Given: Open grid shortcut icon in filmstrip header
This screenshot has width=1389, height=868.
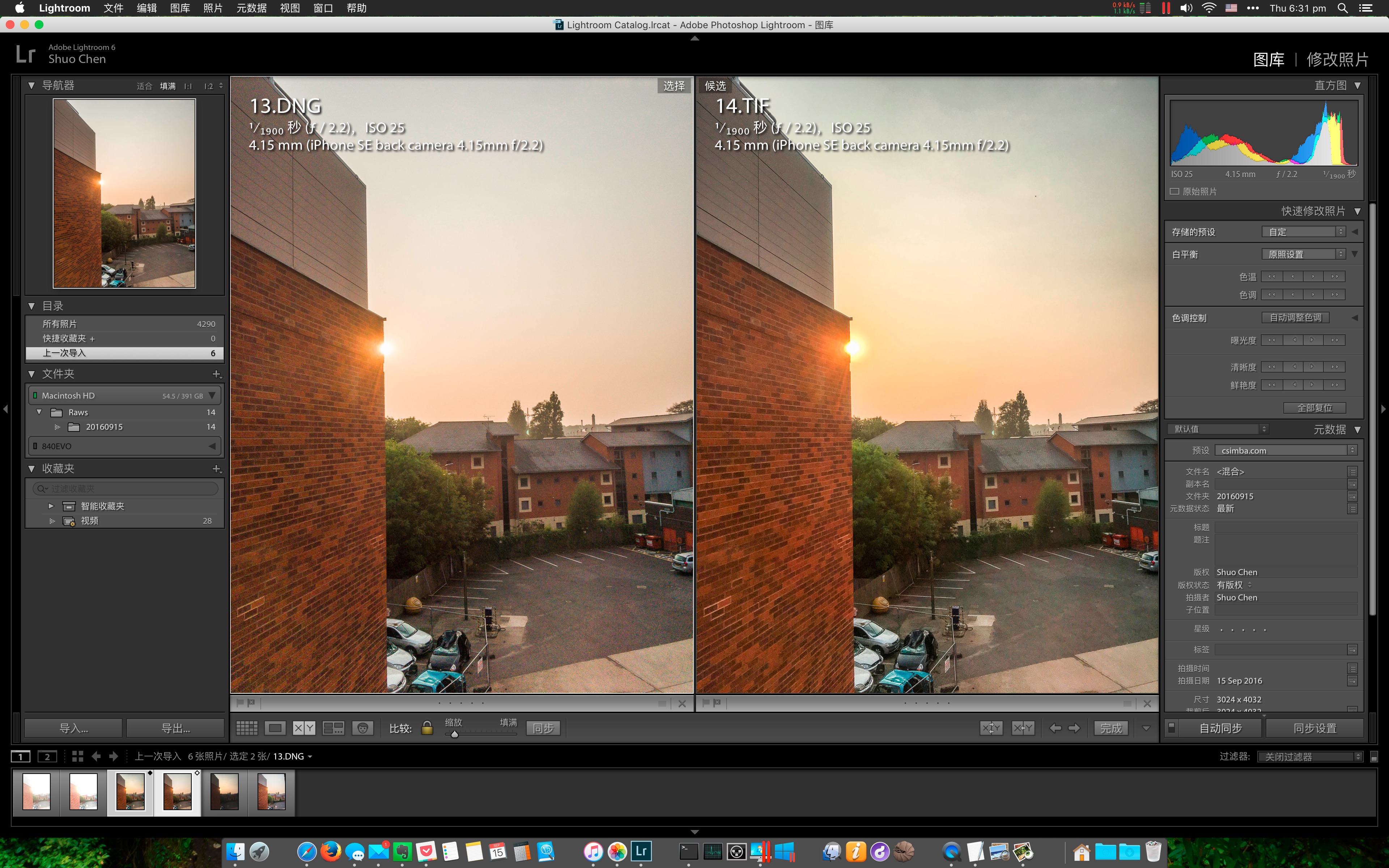Looking at the screenshot, I should coord(77,756).
